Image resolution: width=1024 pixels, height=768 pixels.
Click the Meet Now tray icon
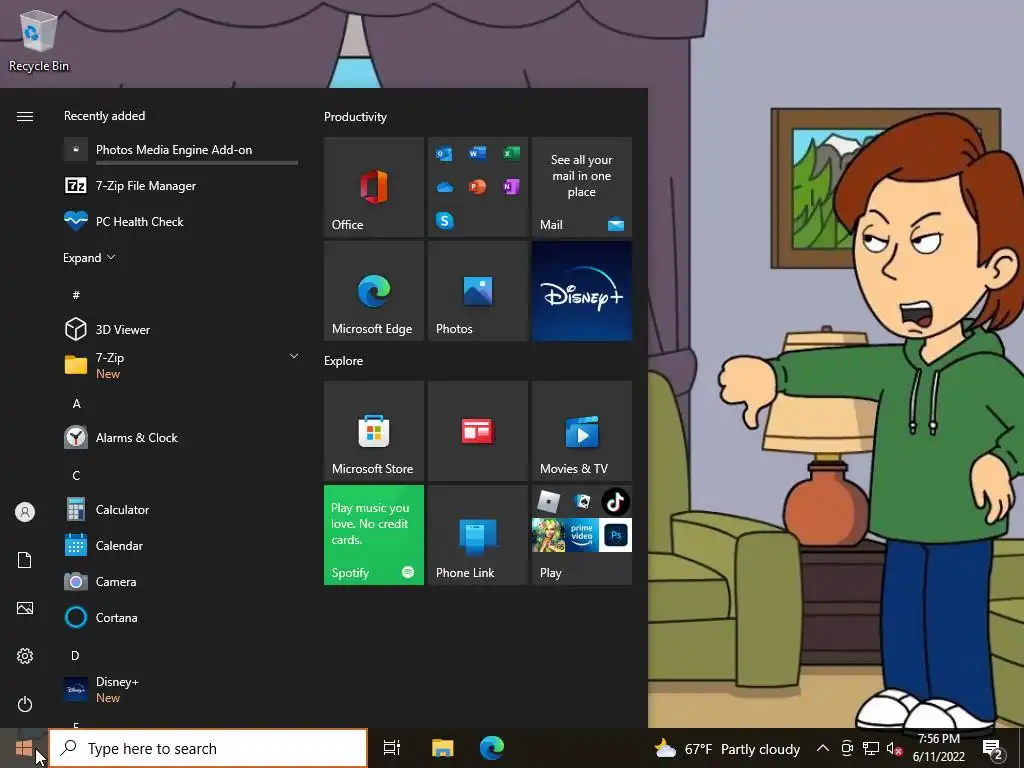[x=847, y=748]
